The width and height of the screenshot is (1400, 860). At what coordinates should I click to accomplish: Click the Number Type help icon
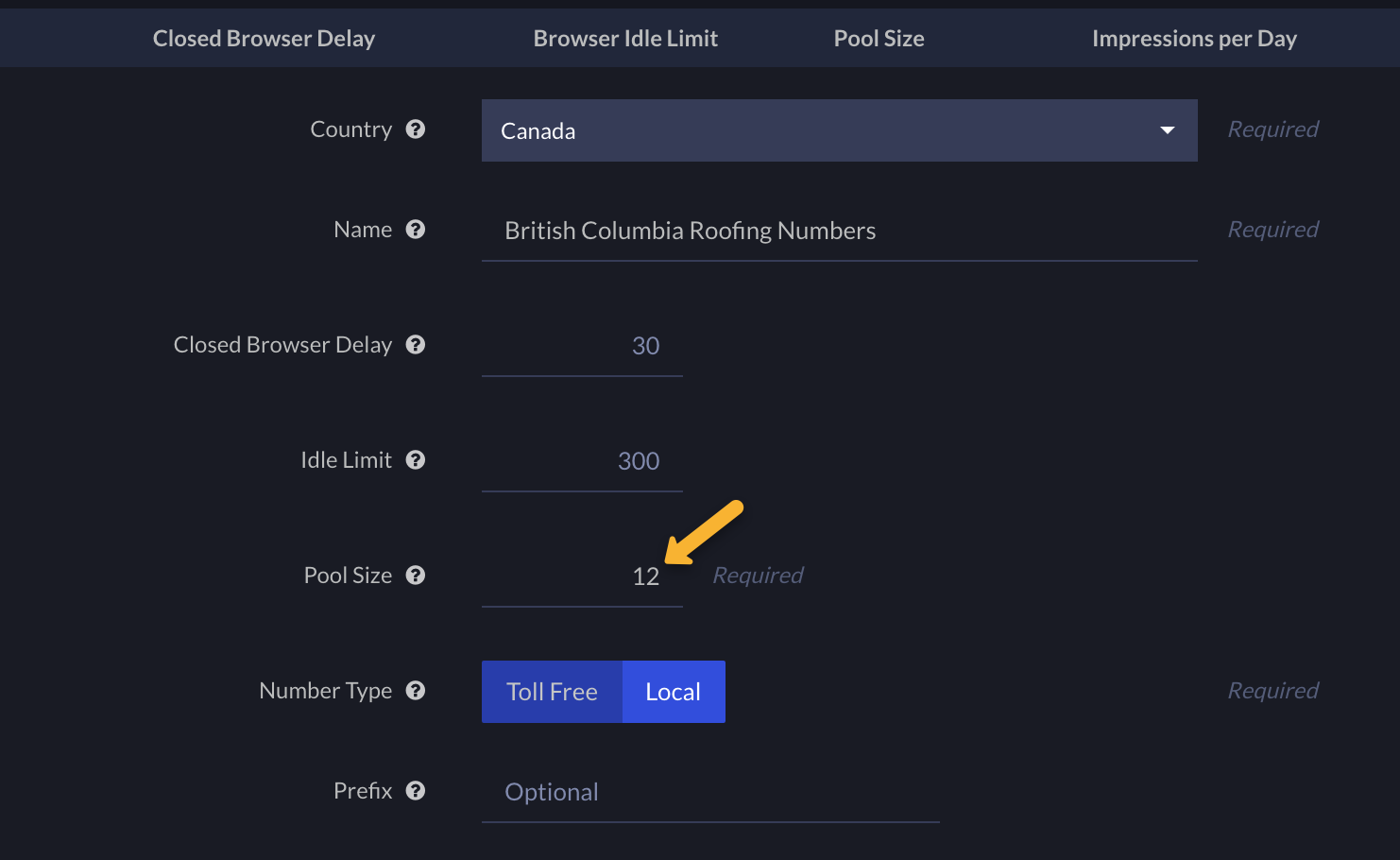tap(416, 691)
